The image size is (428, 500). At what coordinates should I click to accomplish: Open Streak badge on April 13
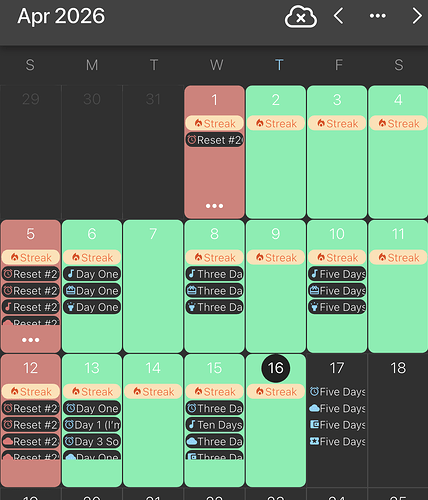click(x=92, y=391)
